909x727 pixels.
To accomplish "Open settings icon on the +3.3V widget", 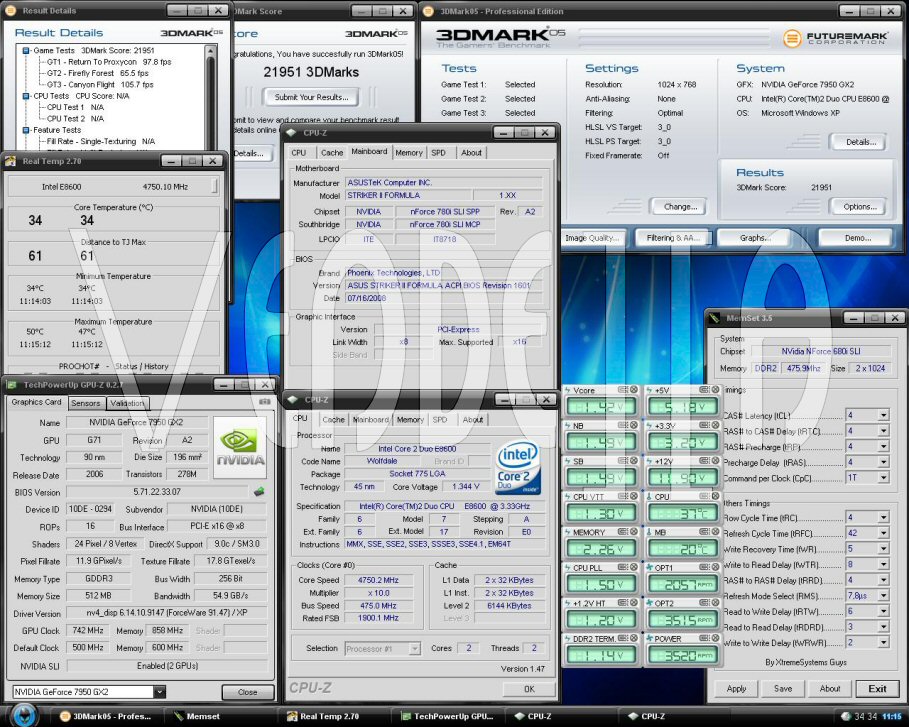I will pos(705,425).
